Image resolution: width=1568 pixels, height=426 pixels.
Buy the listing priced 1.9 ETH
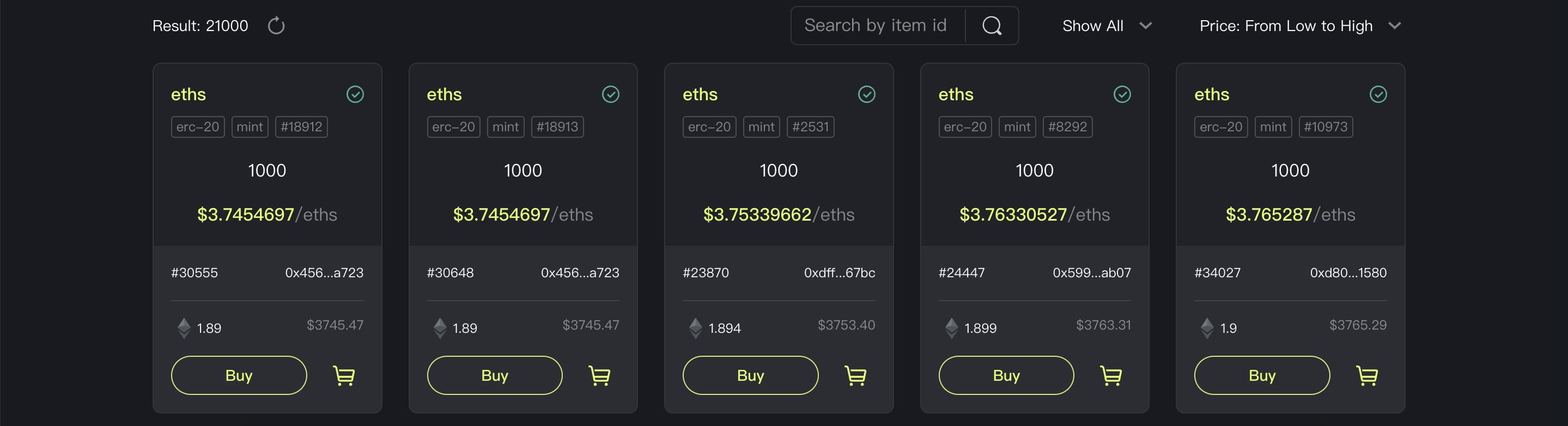1262,375
